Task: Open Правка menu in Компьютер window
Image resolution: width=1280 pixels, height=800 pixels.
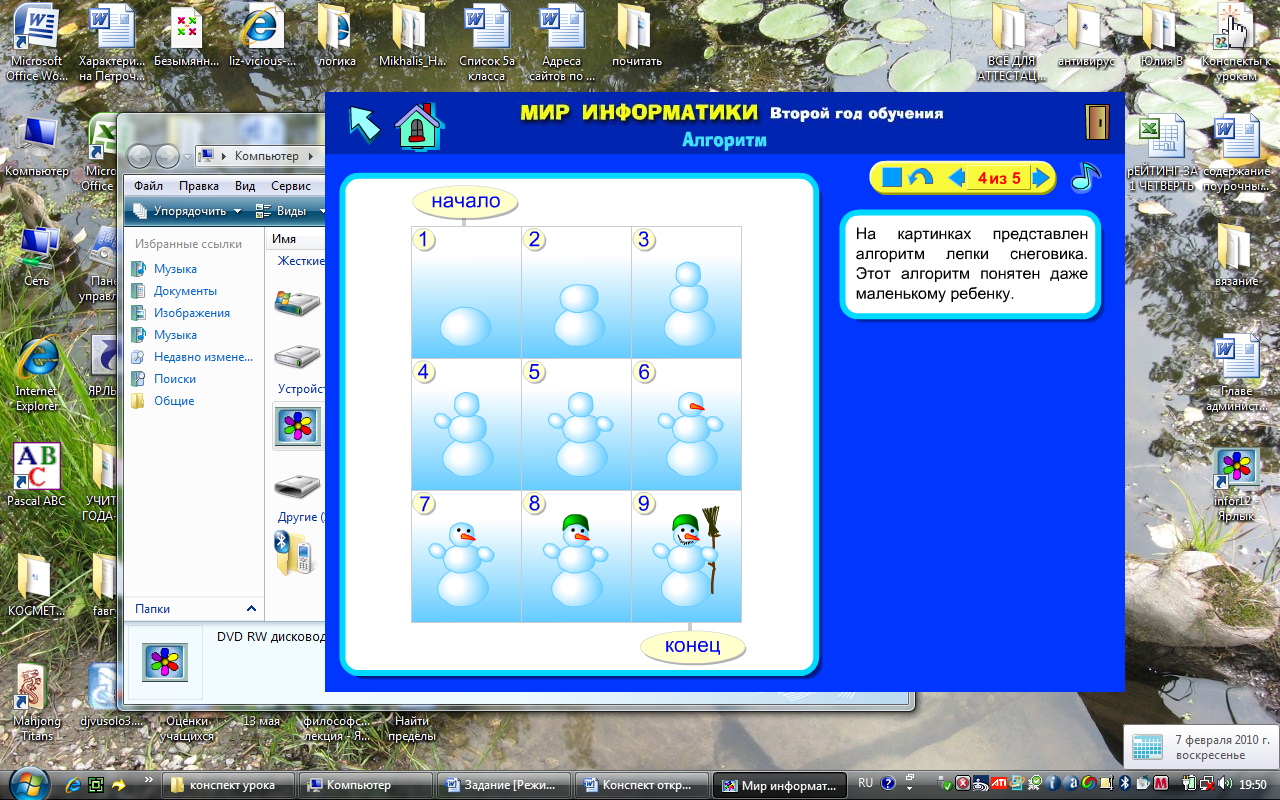Action: (x=199, y=186)
